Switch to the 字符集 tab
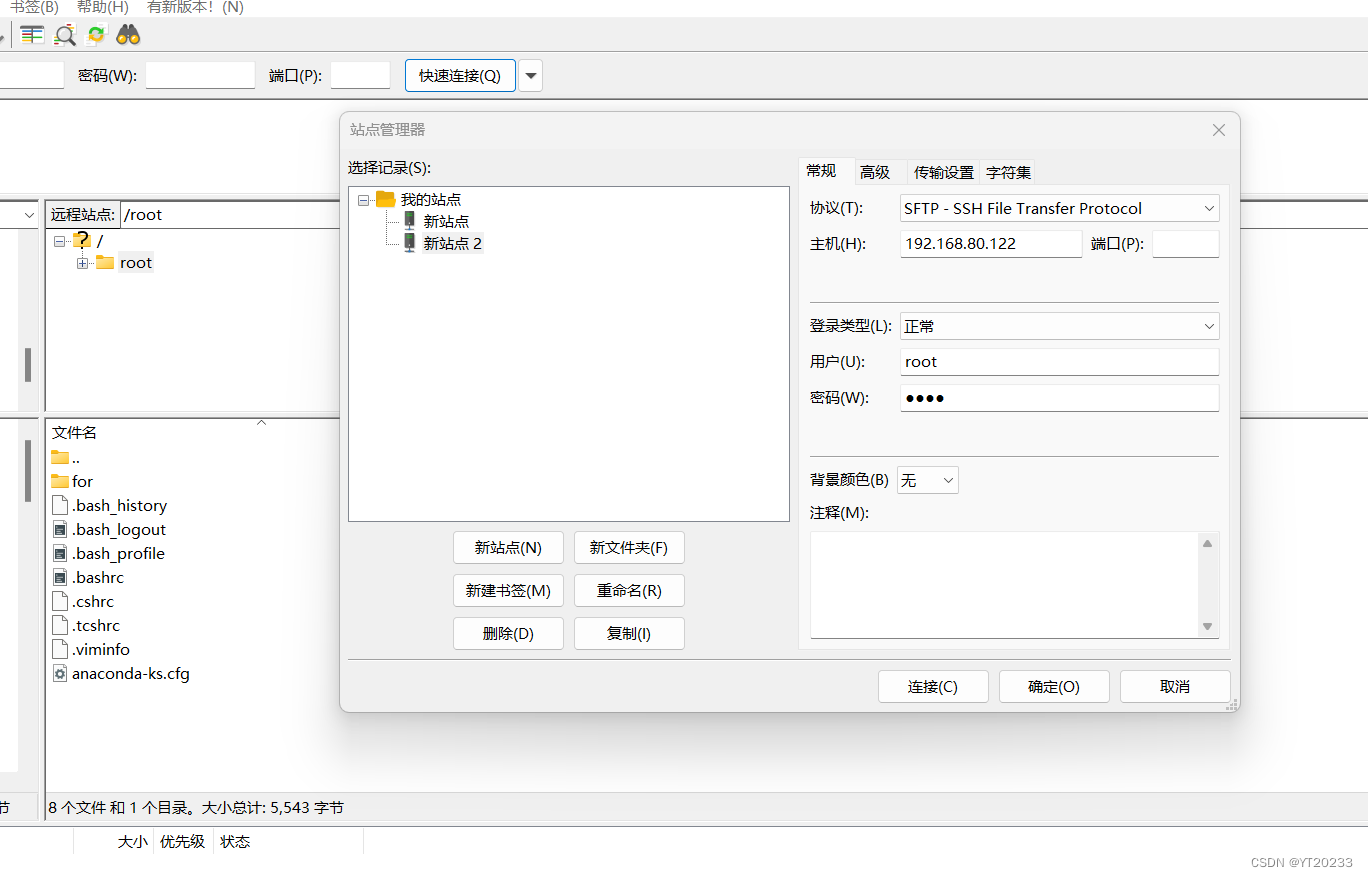This screenshot has width=1368, height=877. pyautogui.click(x=1008, y=172)
